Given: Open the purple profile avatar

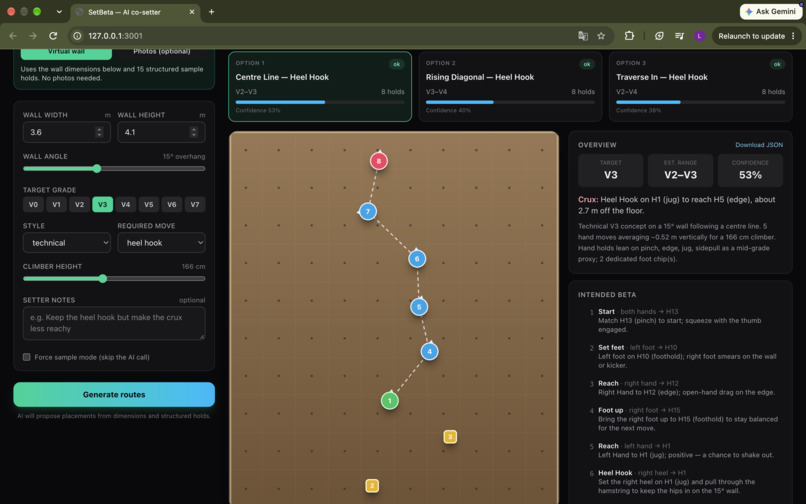Looking at the screenshot, I should pos(699,35).
